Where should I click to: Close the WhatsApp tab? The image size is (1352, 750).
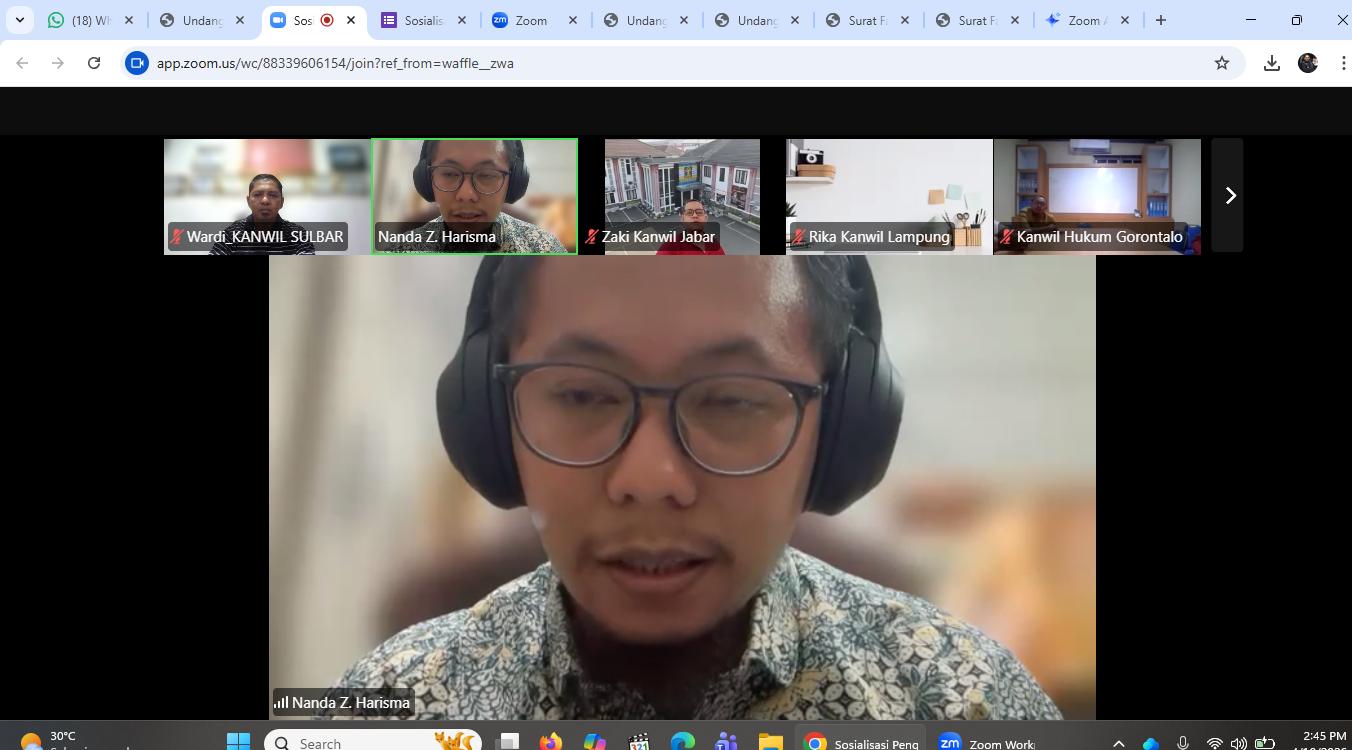pyautogui.click(x=129, y=20)
